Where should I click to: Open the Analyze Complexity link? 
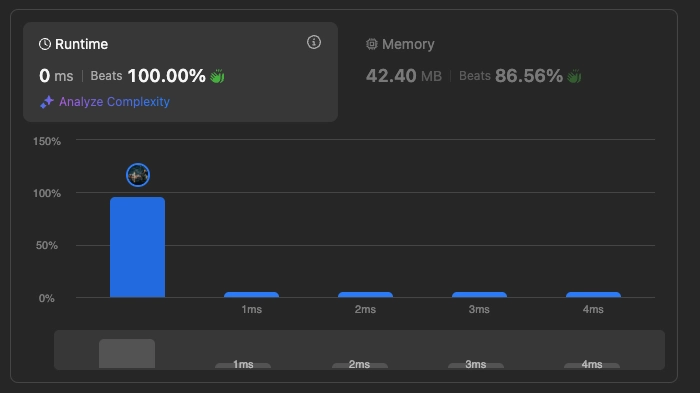click(114, 102)
